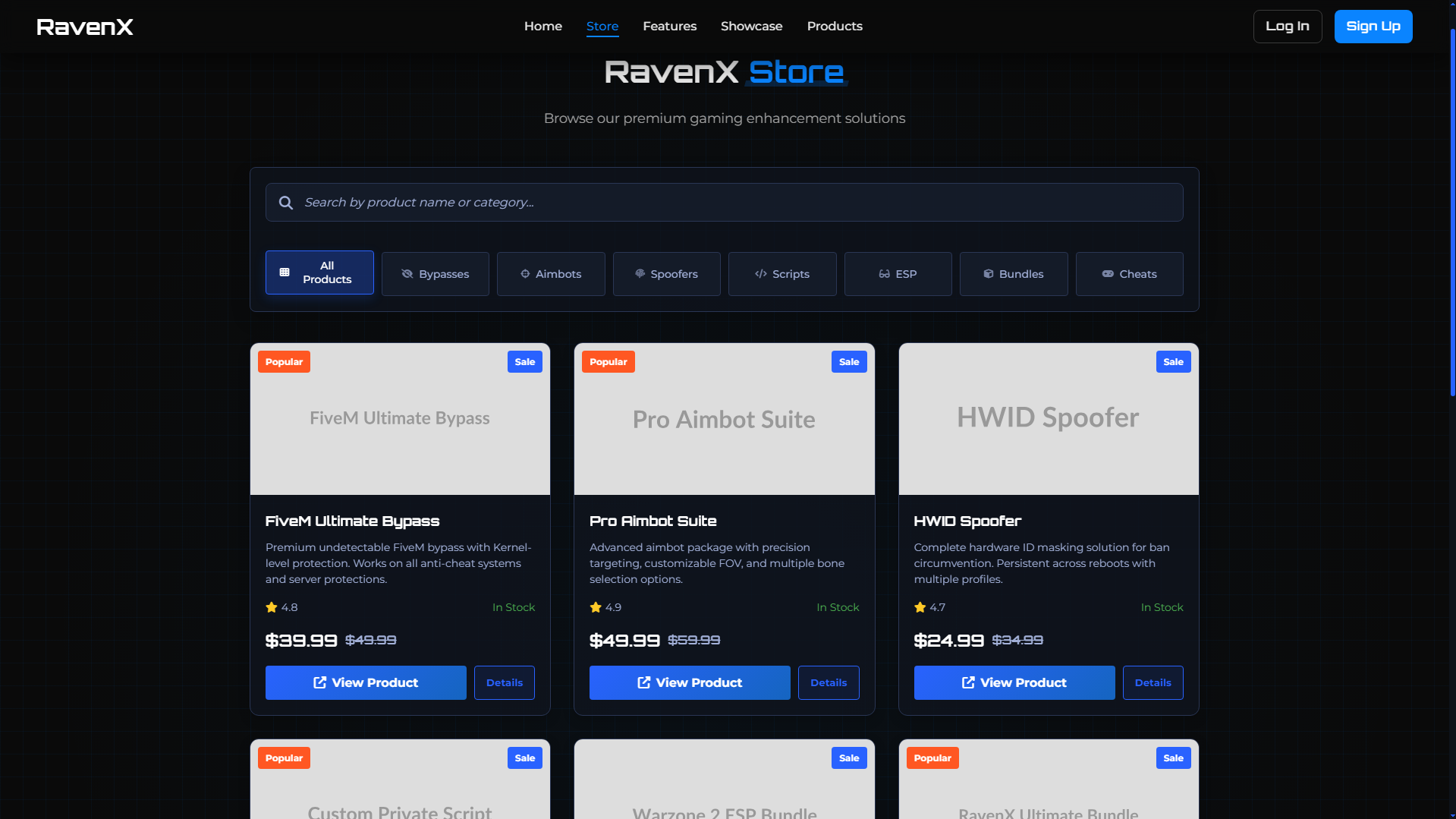1456x819 pixels.
Task: Click the grid icon in All Products
Action: point(285,272)
